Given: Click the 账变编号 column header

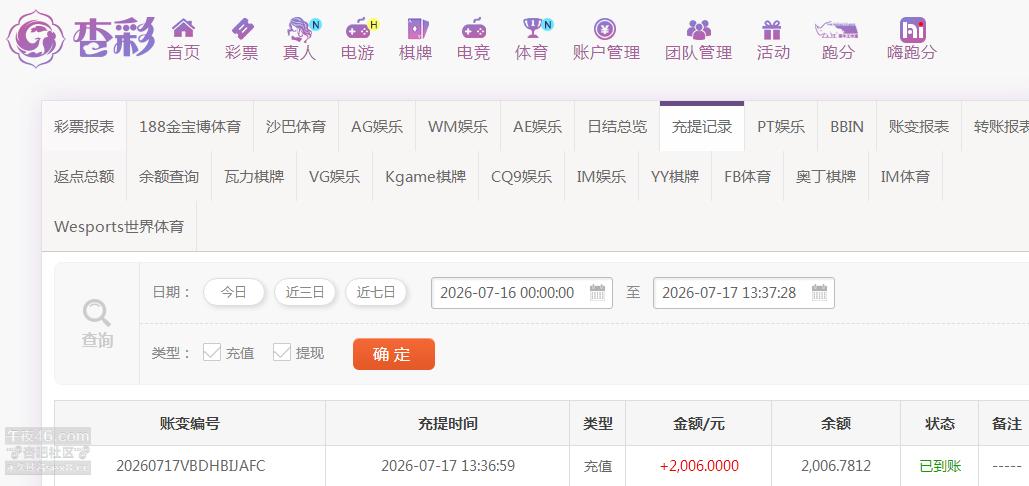Looking at the screenshot, I should tap(190, 424).
